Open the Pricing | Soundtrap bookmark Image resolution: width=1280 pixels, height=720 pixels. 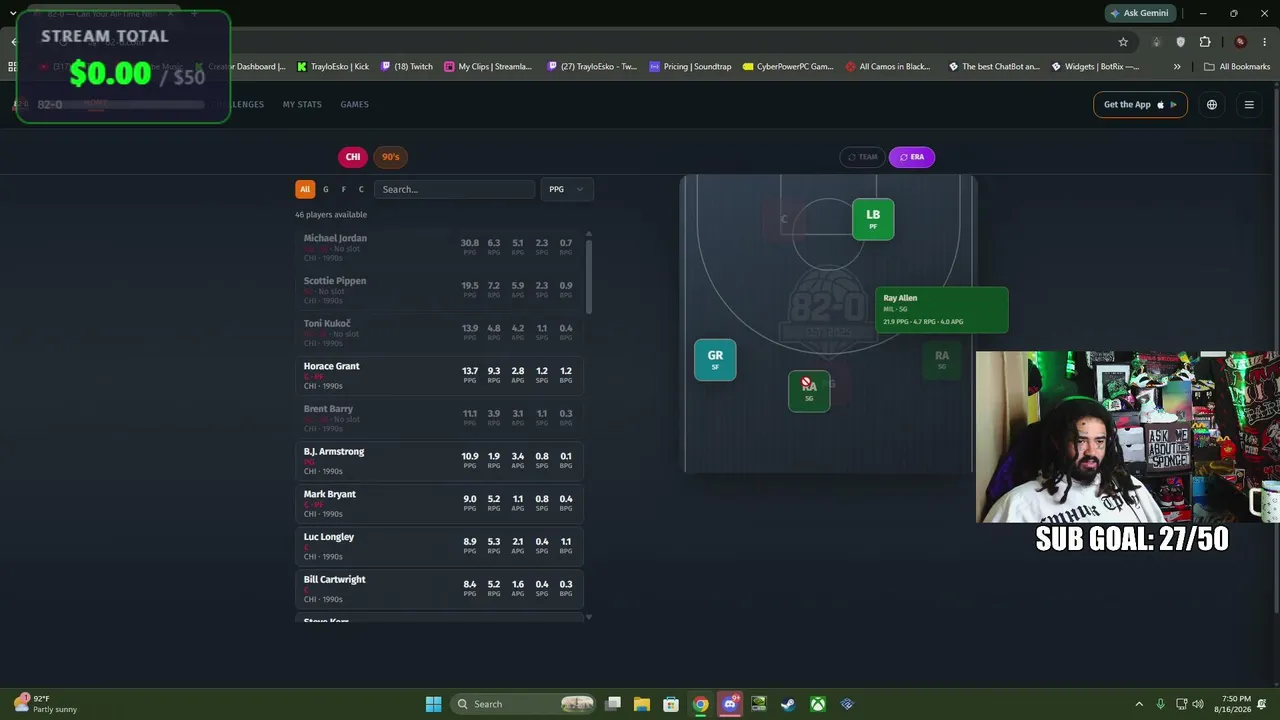tap(690, 67)
